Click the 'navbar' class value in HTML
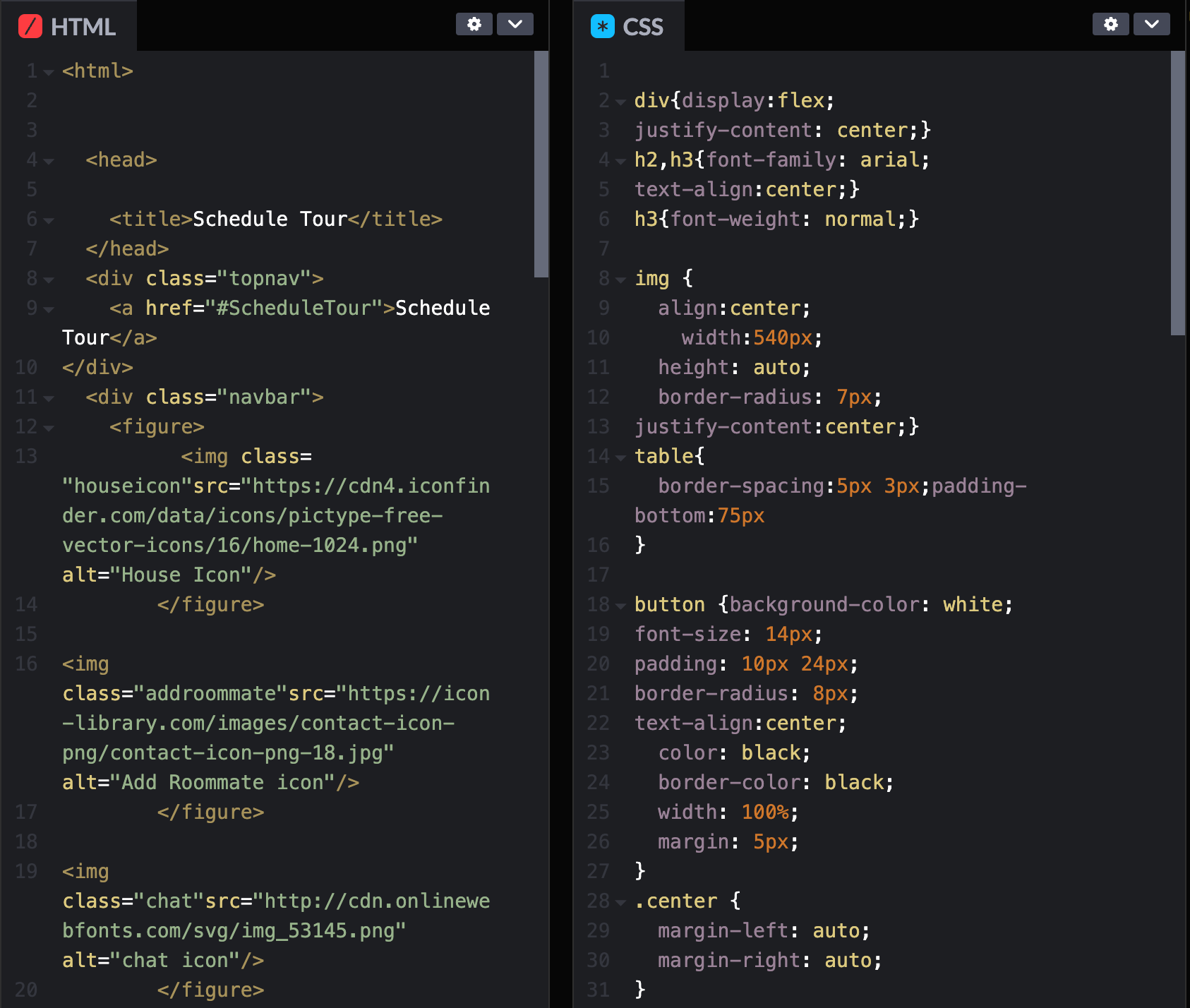1190x1008 pixels. [264, 397]
